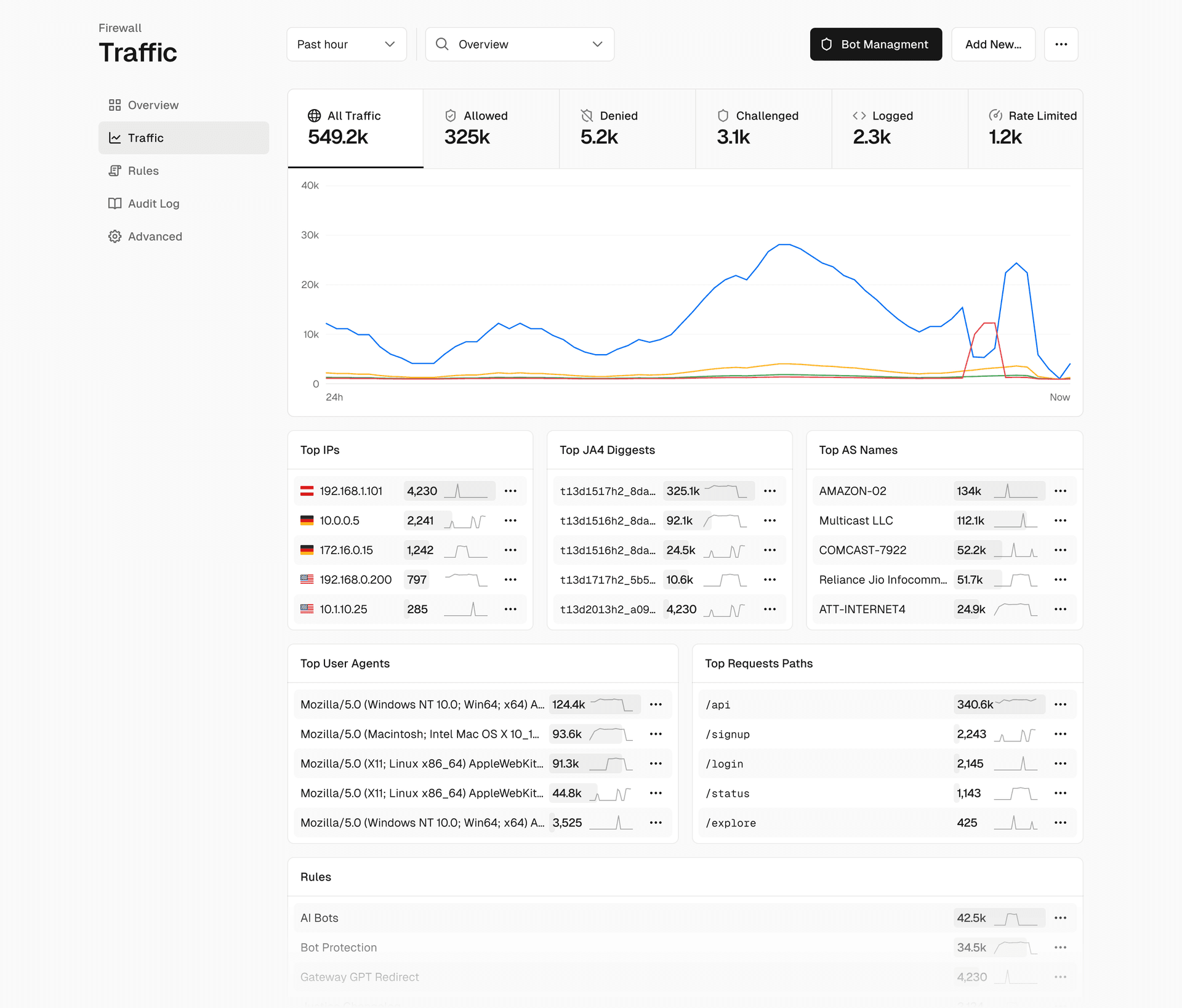This screenshot has width=1182, height=1008.
Task: Click the Bot Managment button
Action: [x=875, y=44]
